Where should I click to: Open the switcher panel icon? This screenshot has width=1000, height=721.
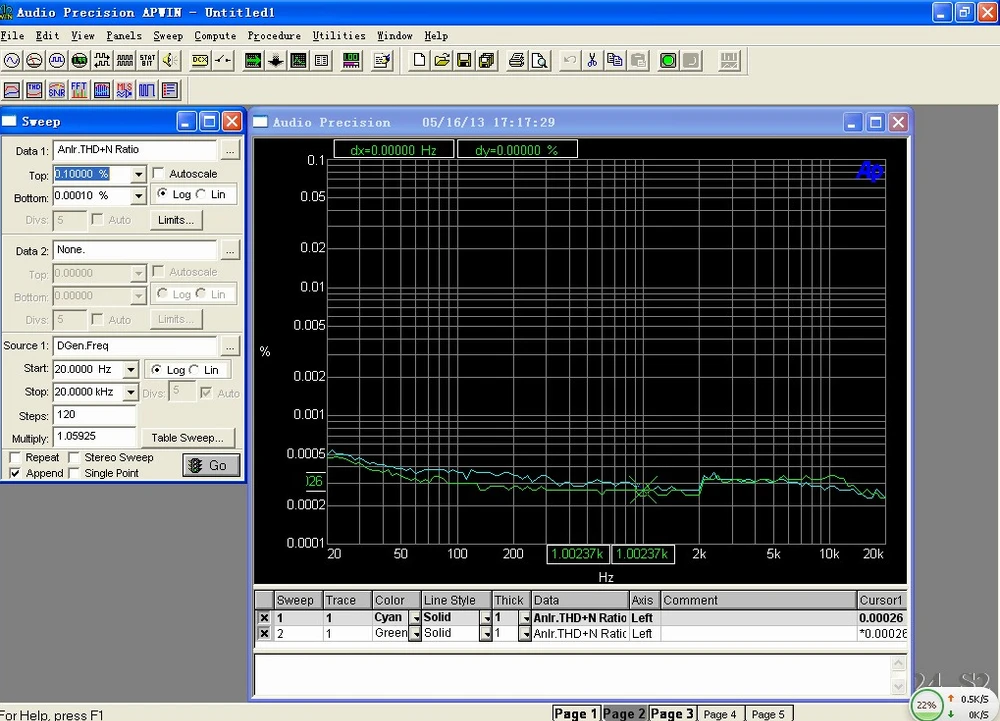[223, 61]
